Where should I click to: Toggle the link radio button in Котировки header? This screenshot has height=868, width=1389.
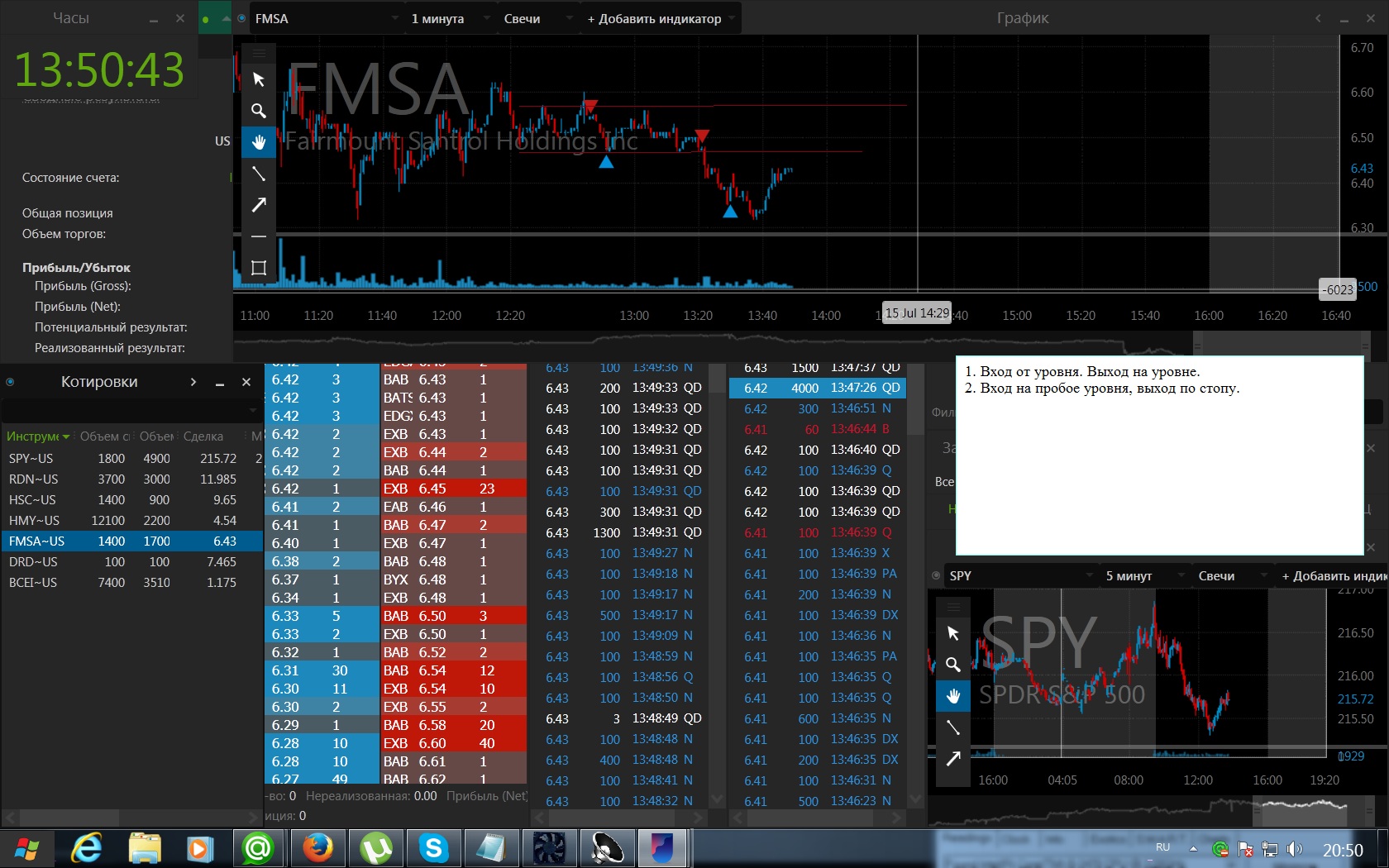[10, 382]
